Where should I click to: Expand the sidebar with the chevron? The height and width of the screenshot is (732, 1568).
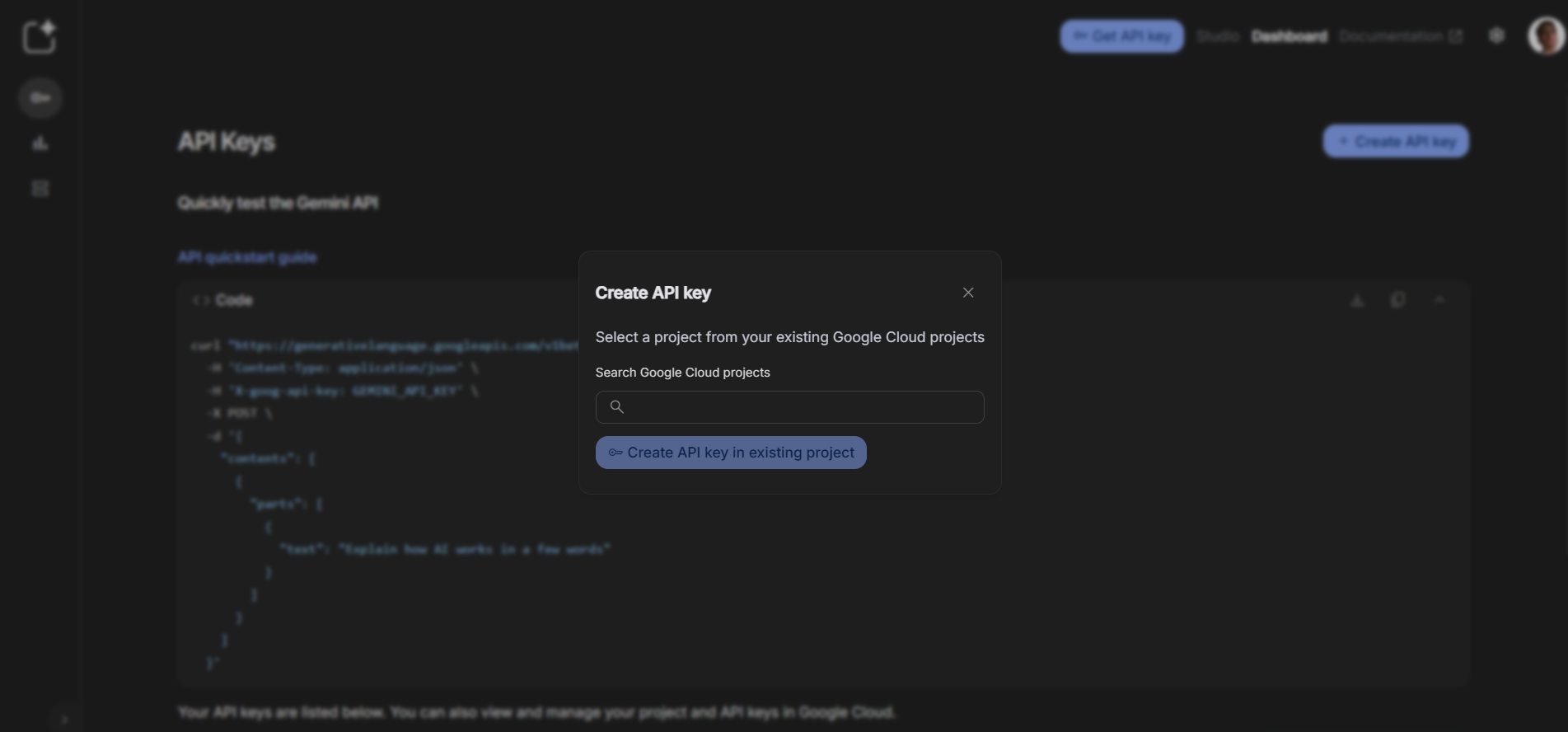click(64, 720)
